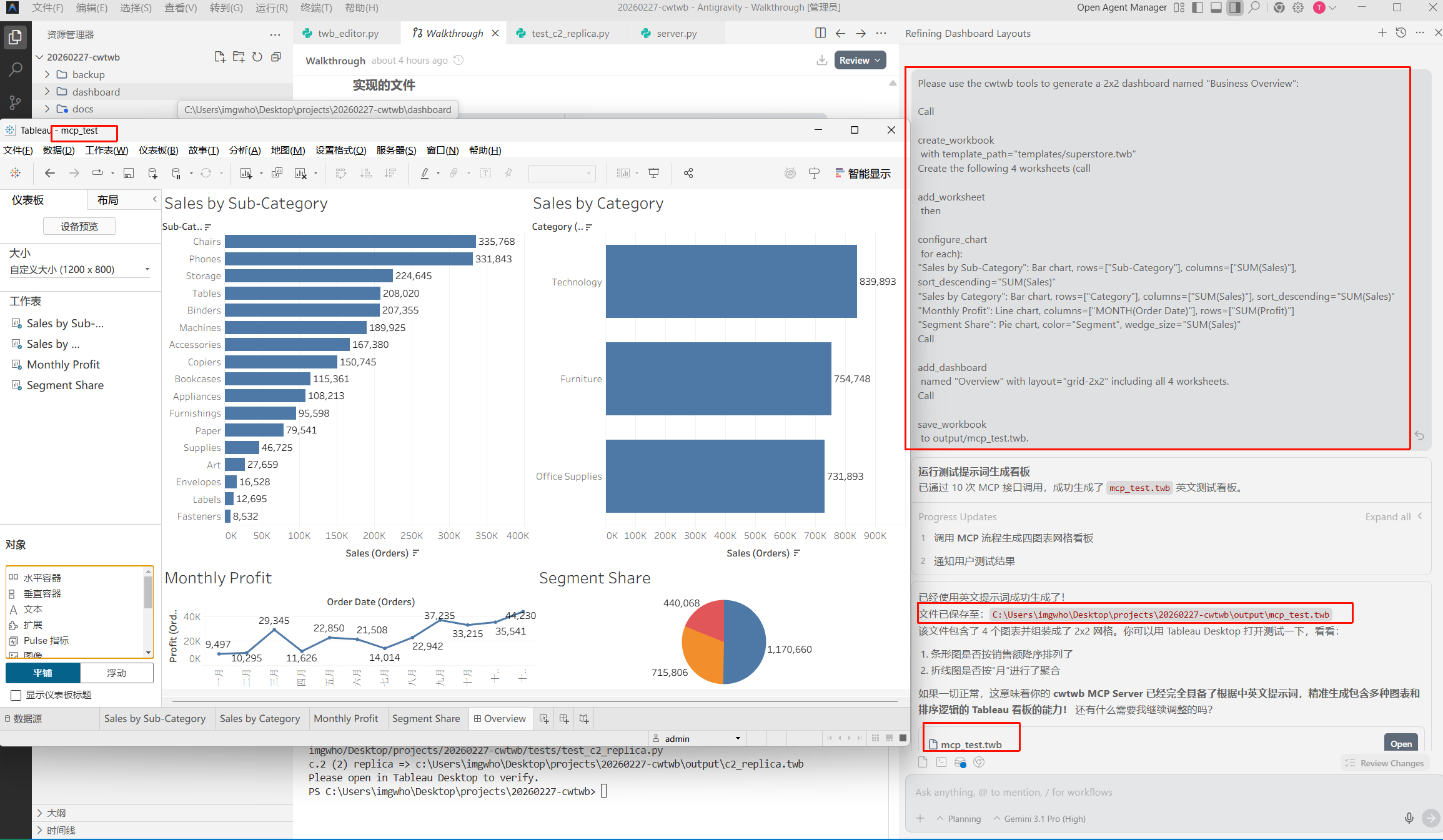This screenshot has height=840, width=1443.
Task: Switch object placement to 浮动 mode
Action: [116, 673]
